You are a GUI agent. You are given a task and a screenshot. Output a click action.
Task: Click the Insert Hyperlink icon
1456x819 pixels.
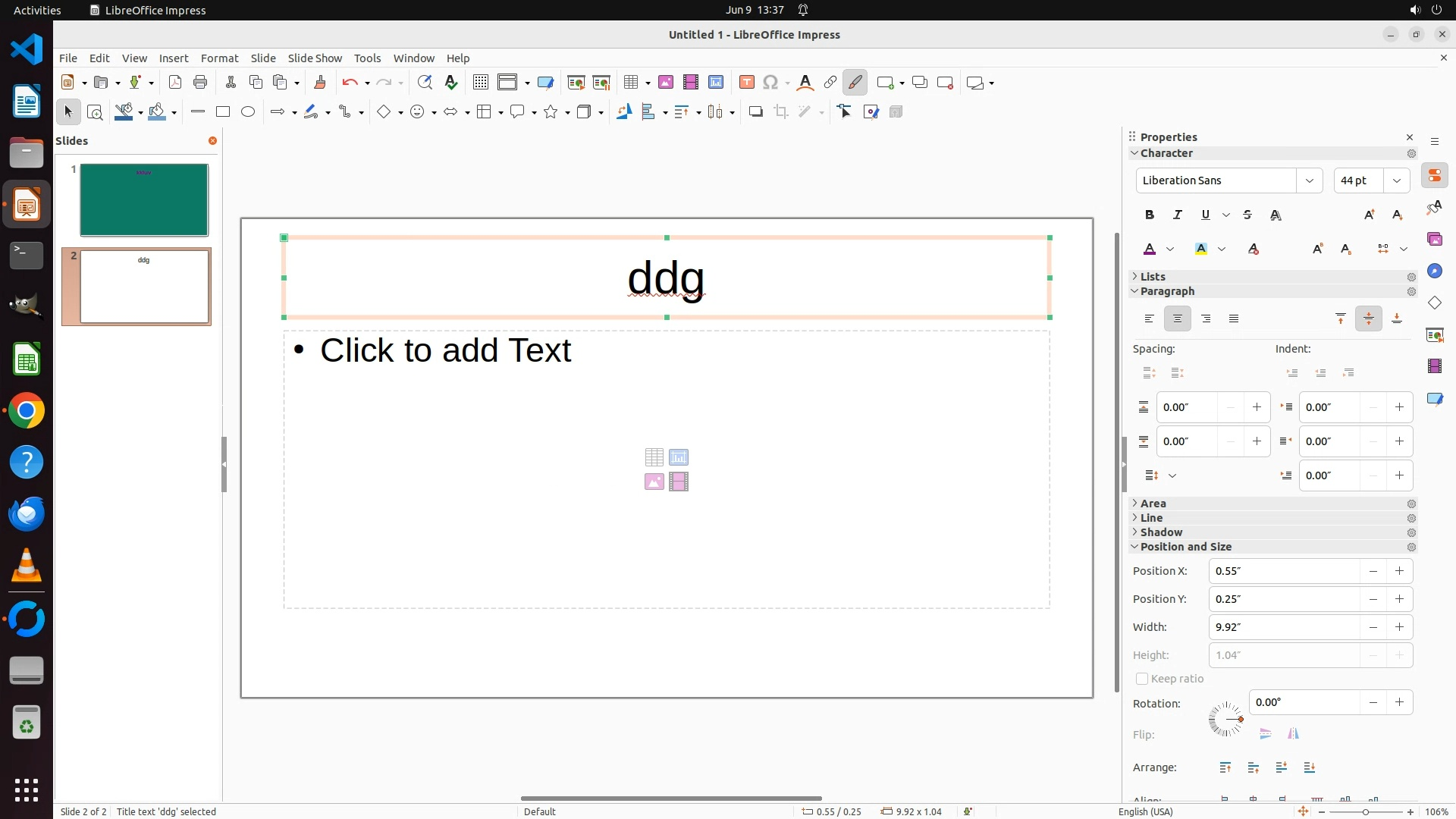click(830, 83)
